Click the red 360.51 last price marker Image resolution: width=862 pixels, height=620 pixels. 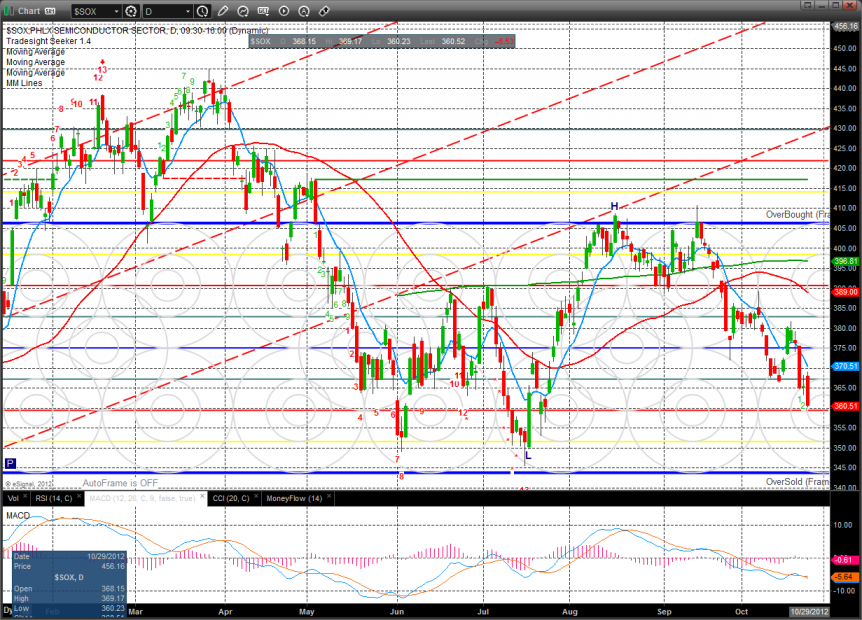[846, 406]
